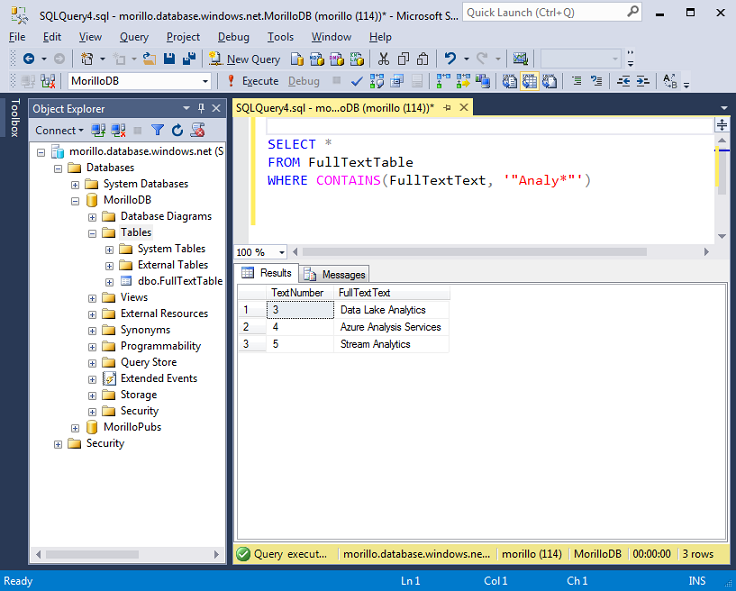
Task: Click the query editor horizontal scrollbar
Action: pos(475,252)
